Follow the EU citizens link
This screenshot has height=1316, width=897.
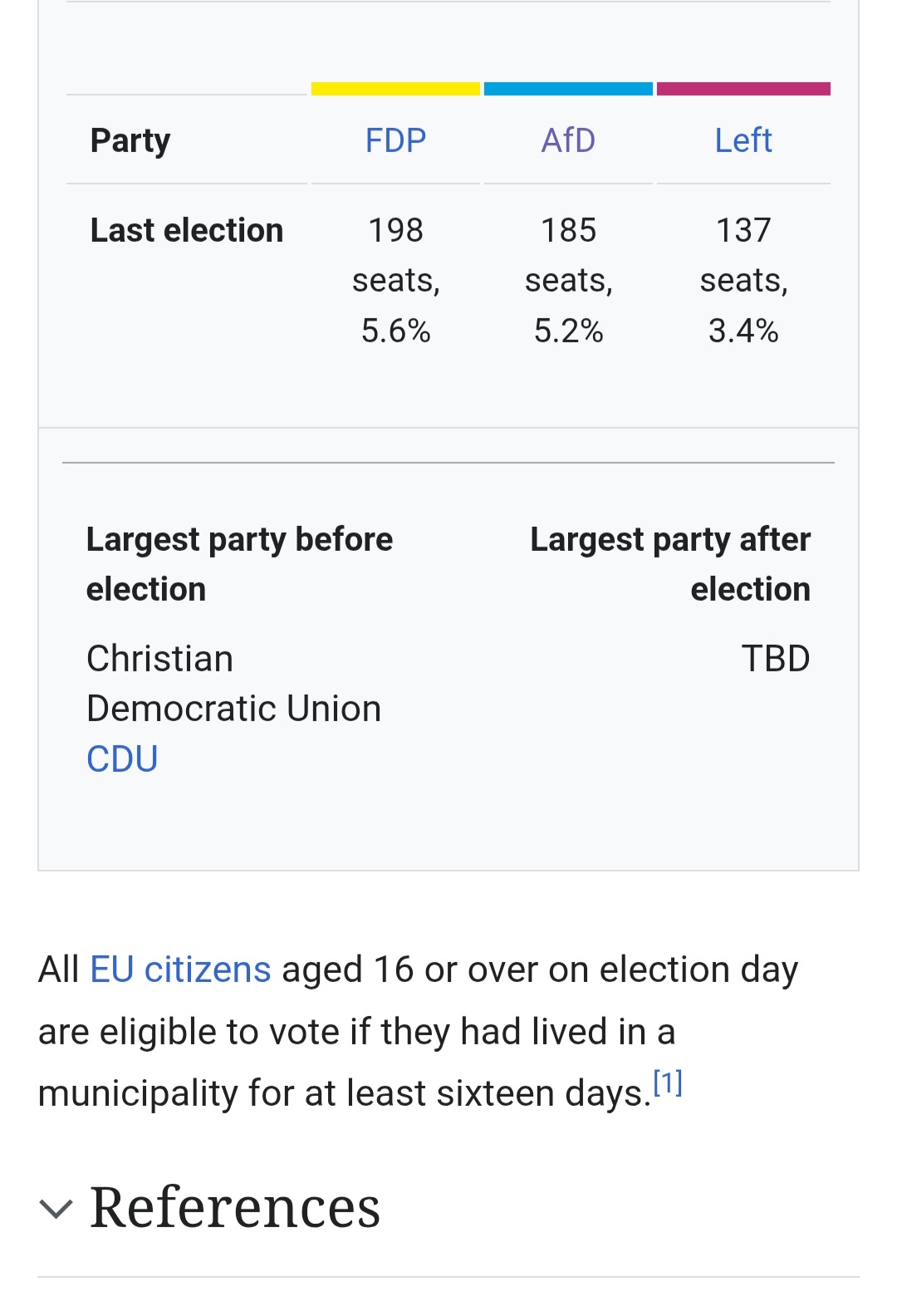click(180, 970)
